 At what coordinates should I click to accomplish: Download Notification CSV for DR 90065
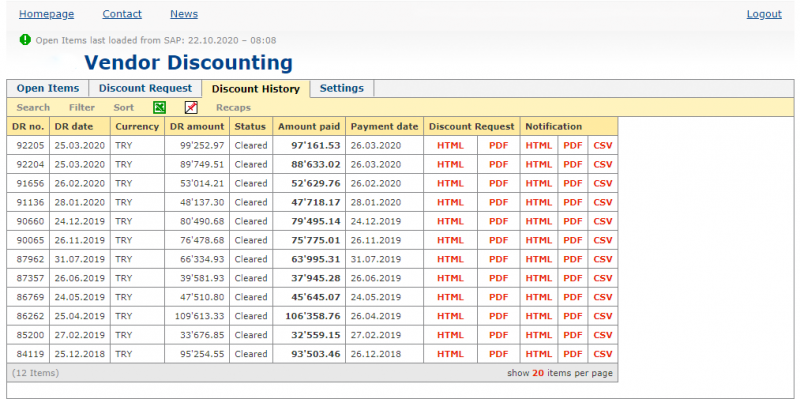(x=603, y=240)
